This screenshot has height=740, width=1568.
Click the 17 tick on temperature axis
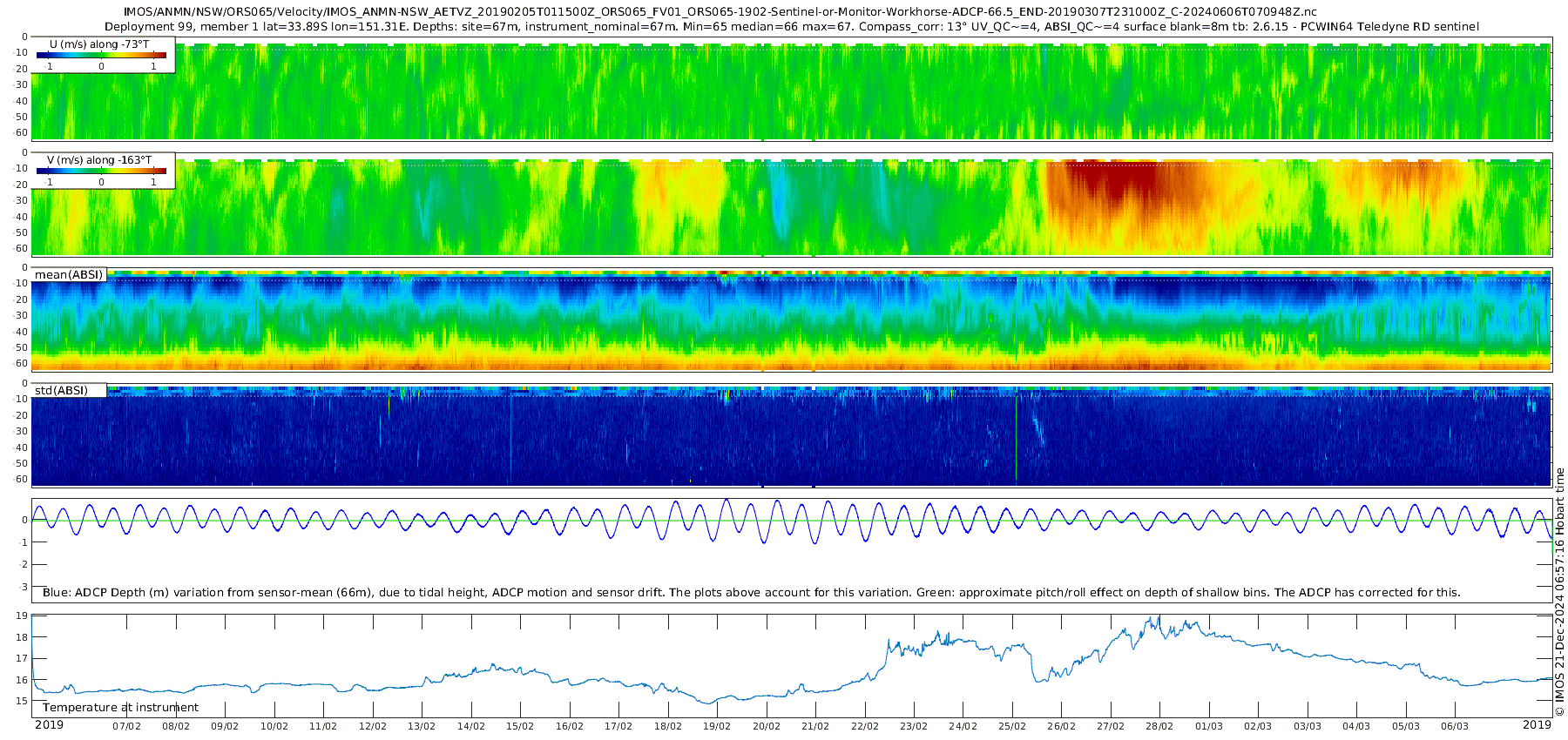(22, 659)
